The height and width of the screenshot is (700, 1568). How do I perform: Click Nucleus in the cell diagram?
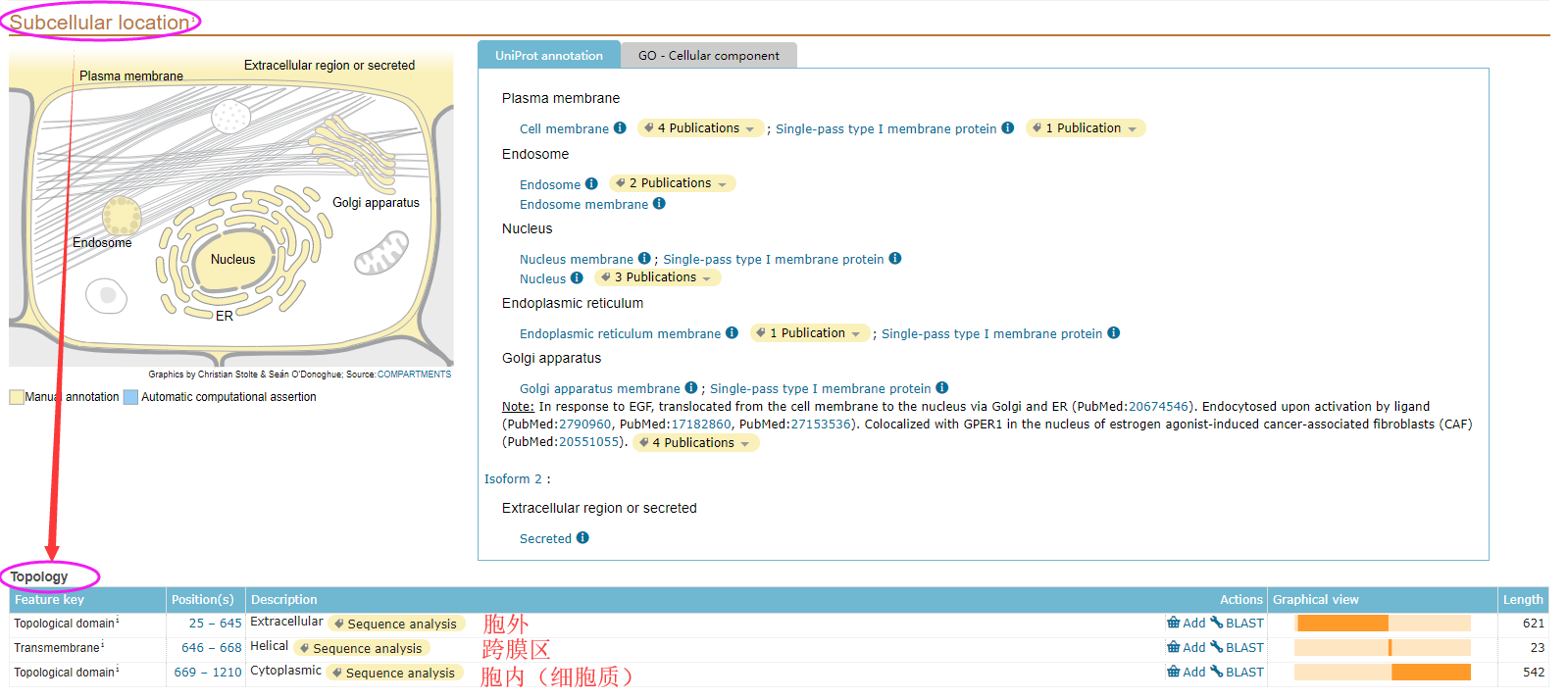tap(232, 260)
